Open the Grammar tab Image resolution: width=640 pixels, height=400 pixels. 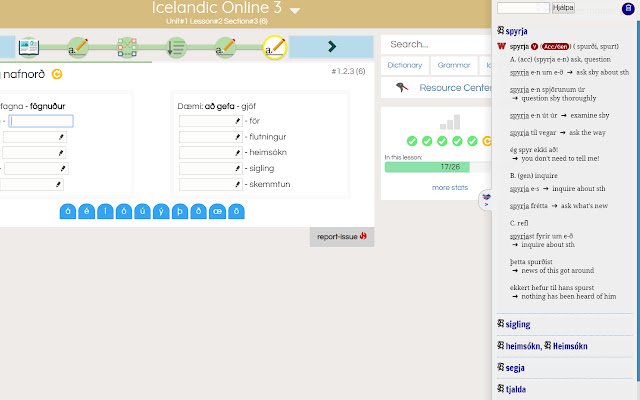tap(454, 65)
